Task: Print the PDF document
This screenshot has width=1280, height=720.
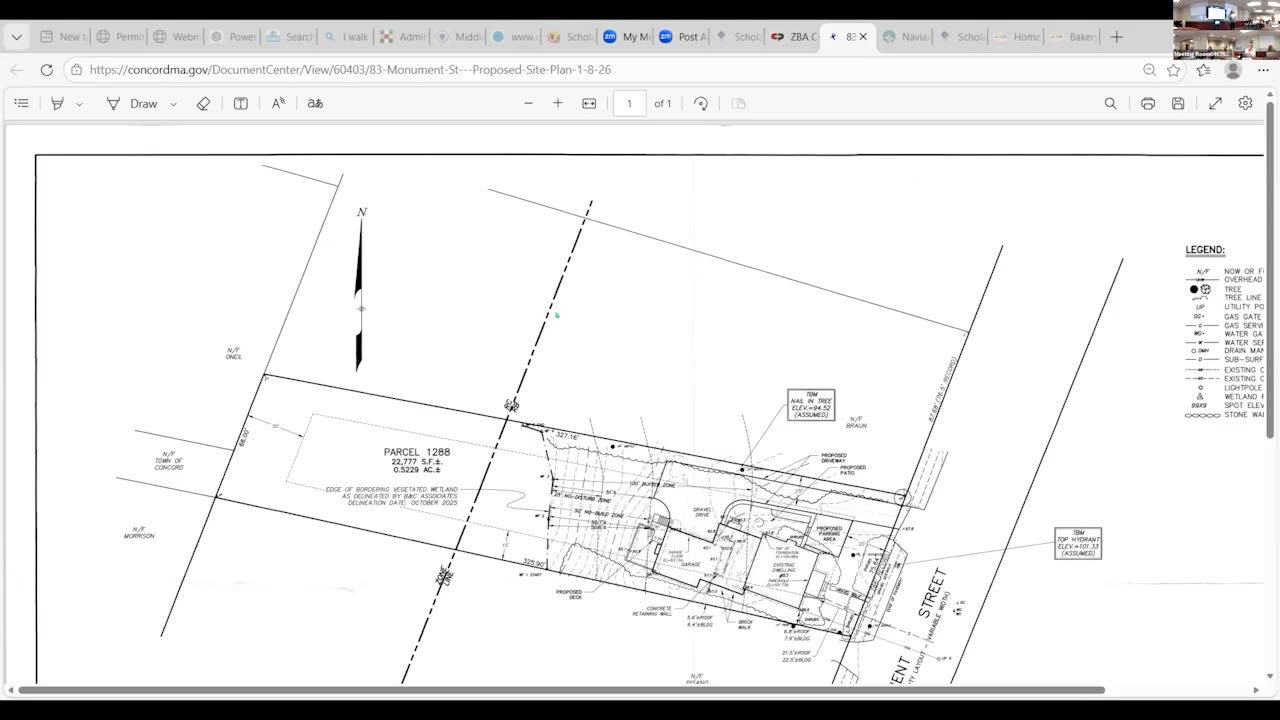Action: (1148, 103)
